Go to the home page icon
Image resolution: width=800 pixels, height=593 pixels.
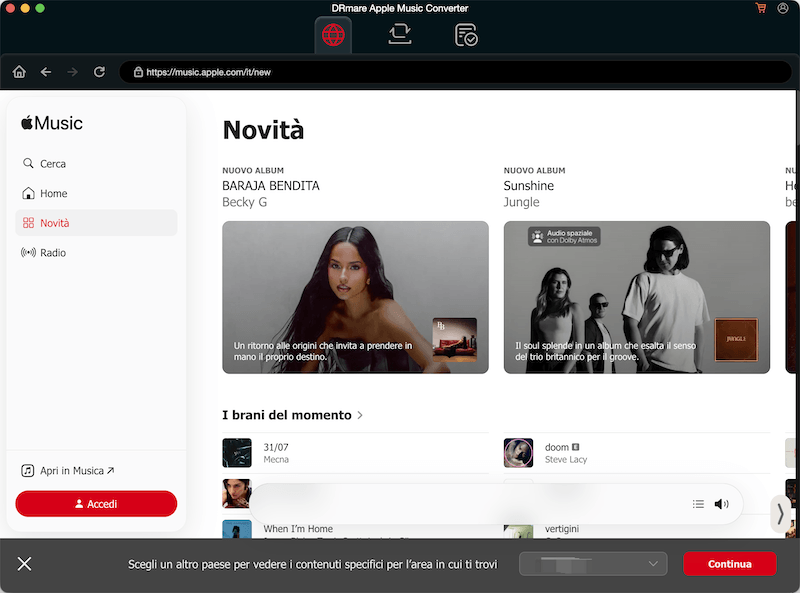pos(19,72)
